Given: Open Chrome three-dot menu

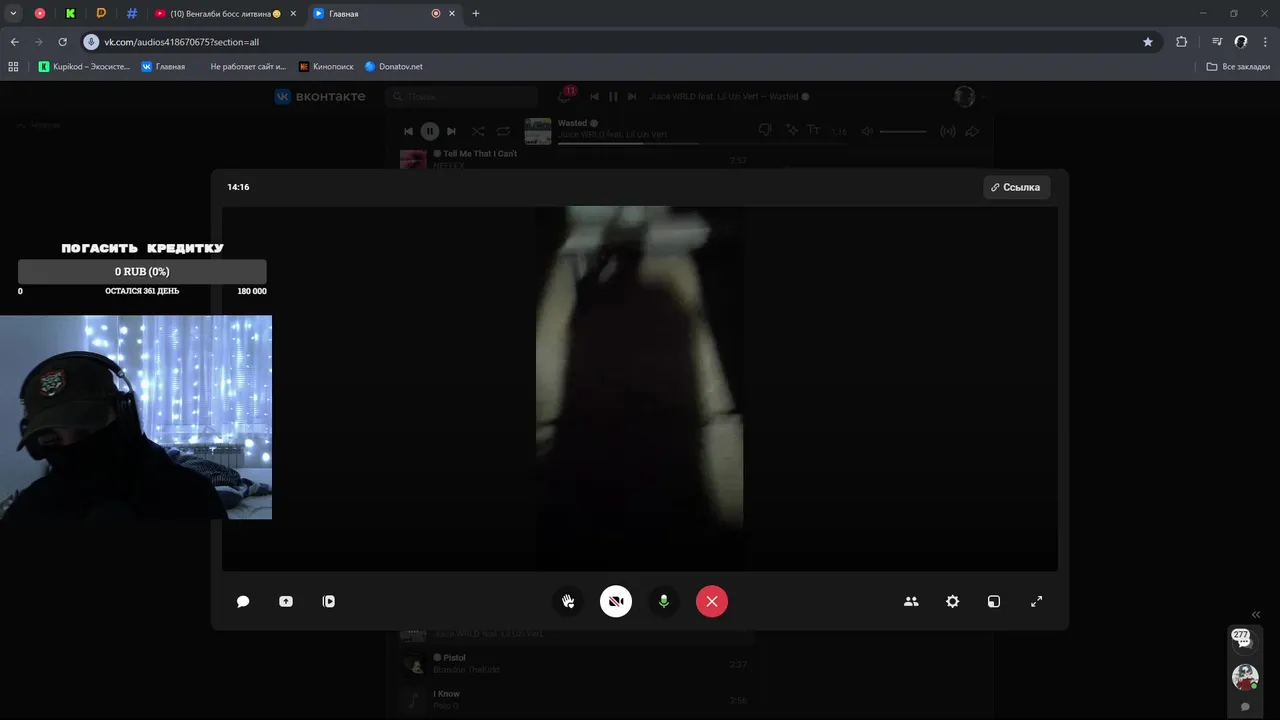Looking at the screenshot, I should click(1265, 42).
